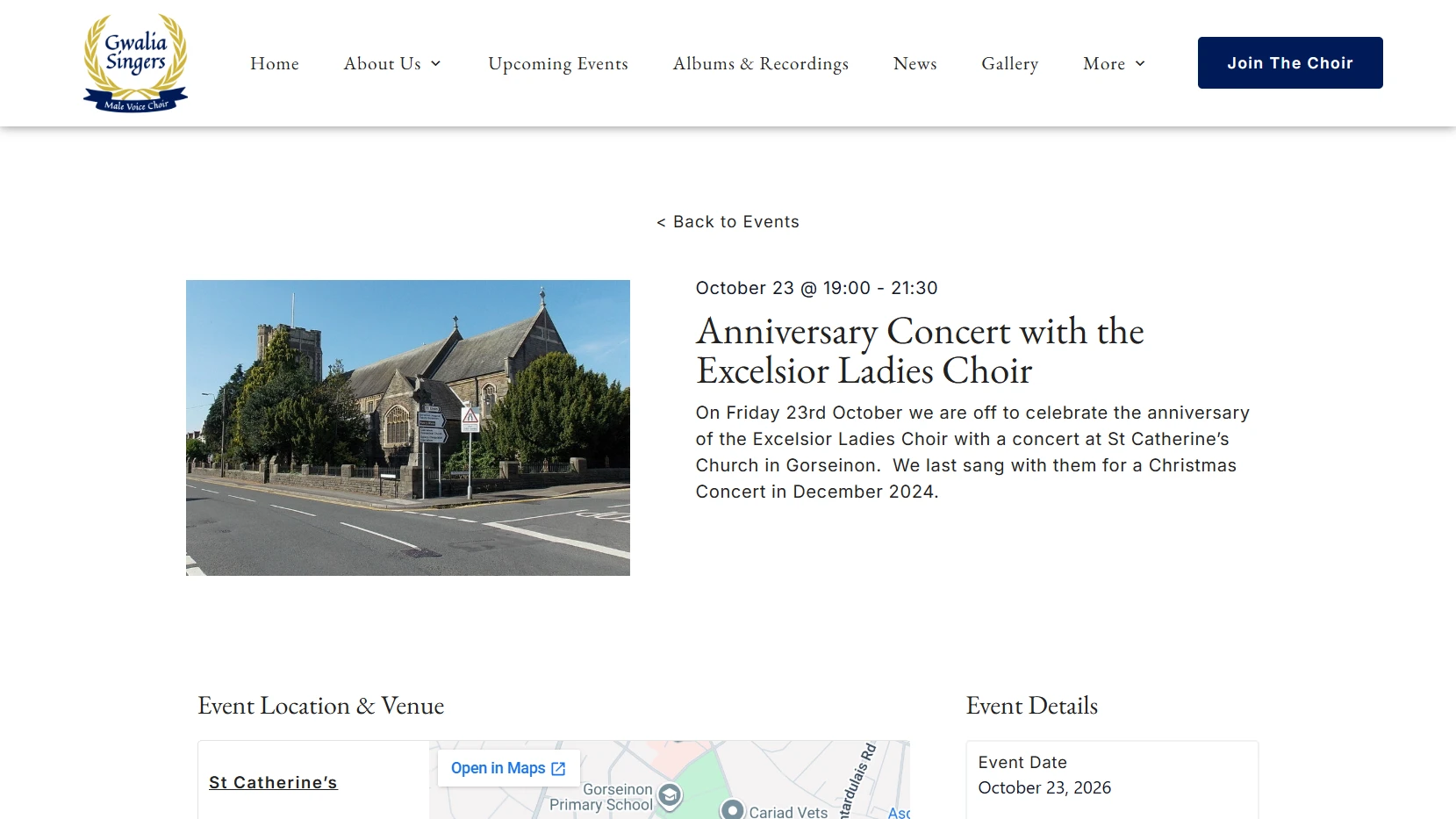
Task: Click the Gorseinon Primary School map pin
Action: click(x=670, y=795)
